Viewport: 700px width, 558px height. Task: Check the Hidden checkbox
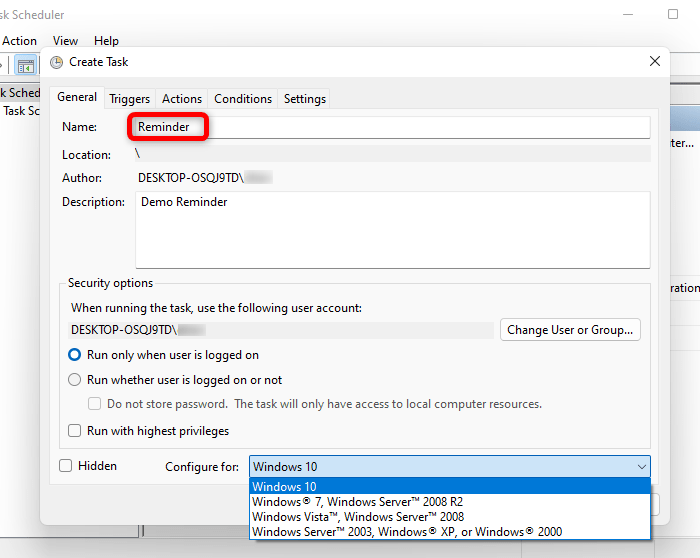(x=66, y=466)
